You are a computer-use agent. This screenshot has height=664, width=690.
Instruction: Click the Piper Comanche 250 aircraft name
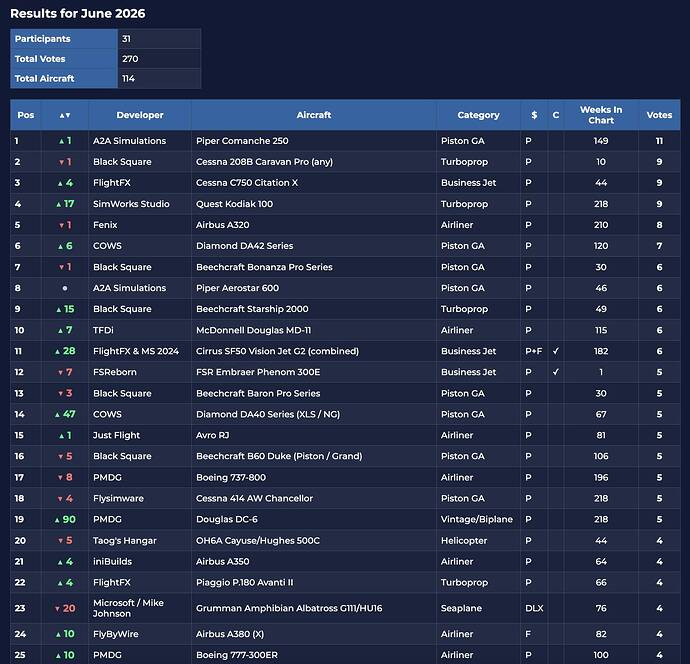(x=242, y=141)
